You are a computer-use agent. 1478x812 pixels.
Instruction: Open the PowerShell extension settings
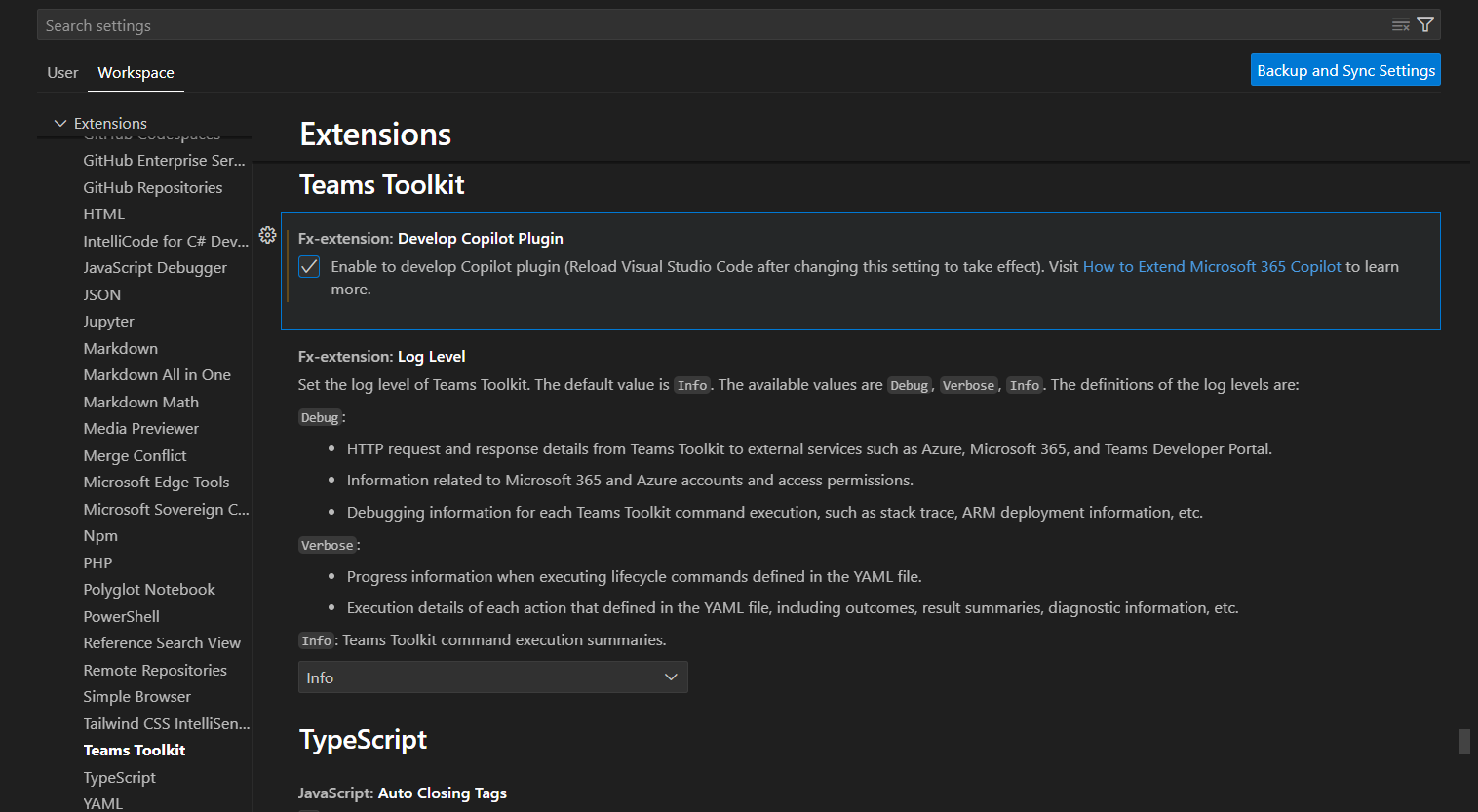click(121, 616)
